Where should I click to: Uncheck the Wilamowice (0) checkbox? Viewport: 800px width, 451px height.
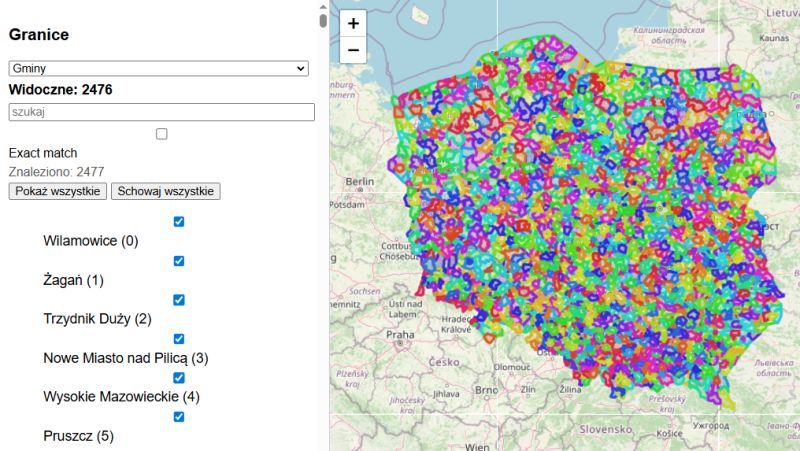pyautogui.click(x=179, y=221)
